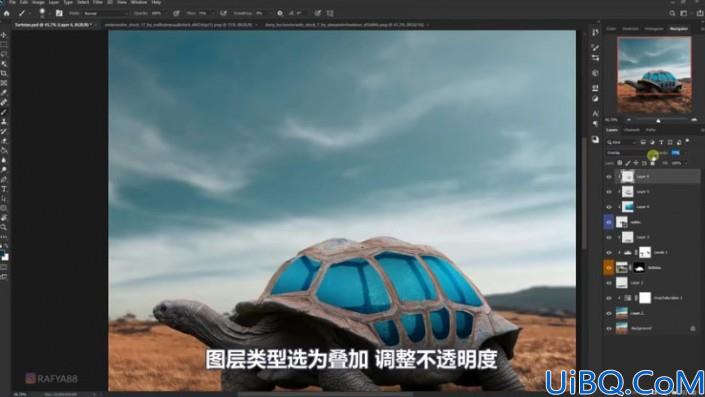Select the Hand tool

tap(4, 218)
